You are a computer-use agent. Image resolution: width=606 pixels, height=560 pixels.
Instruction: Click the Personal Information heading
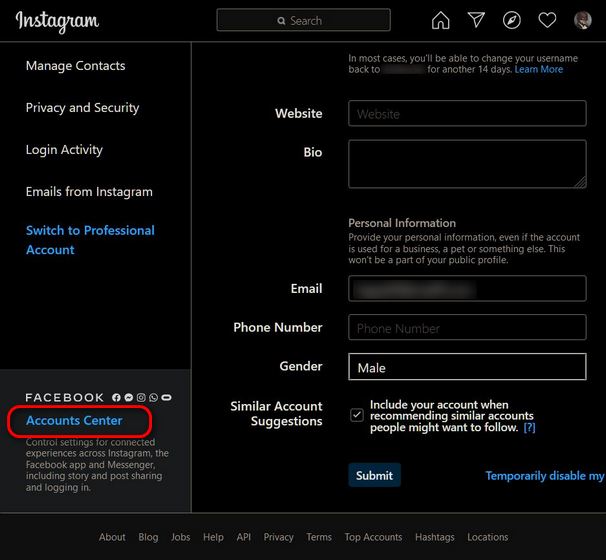coord(402,223)
